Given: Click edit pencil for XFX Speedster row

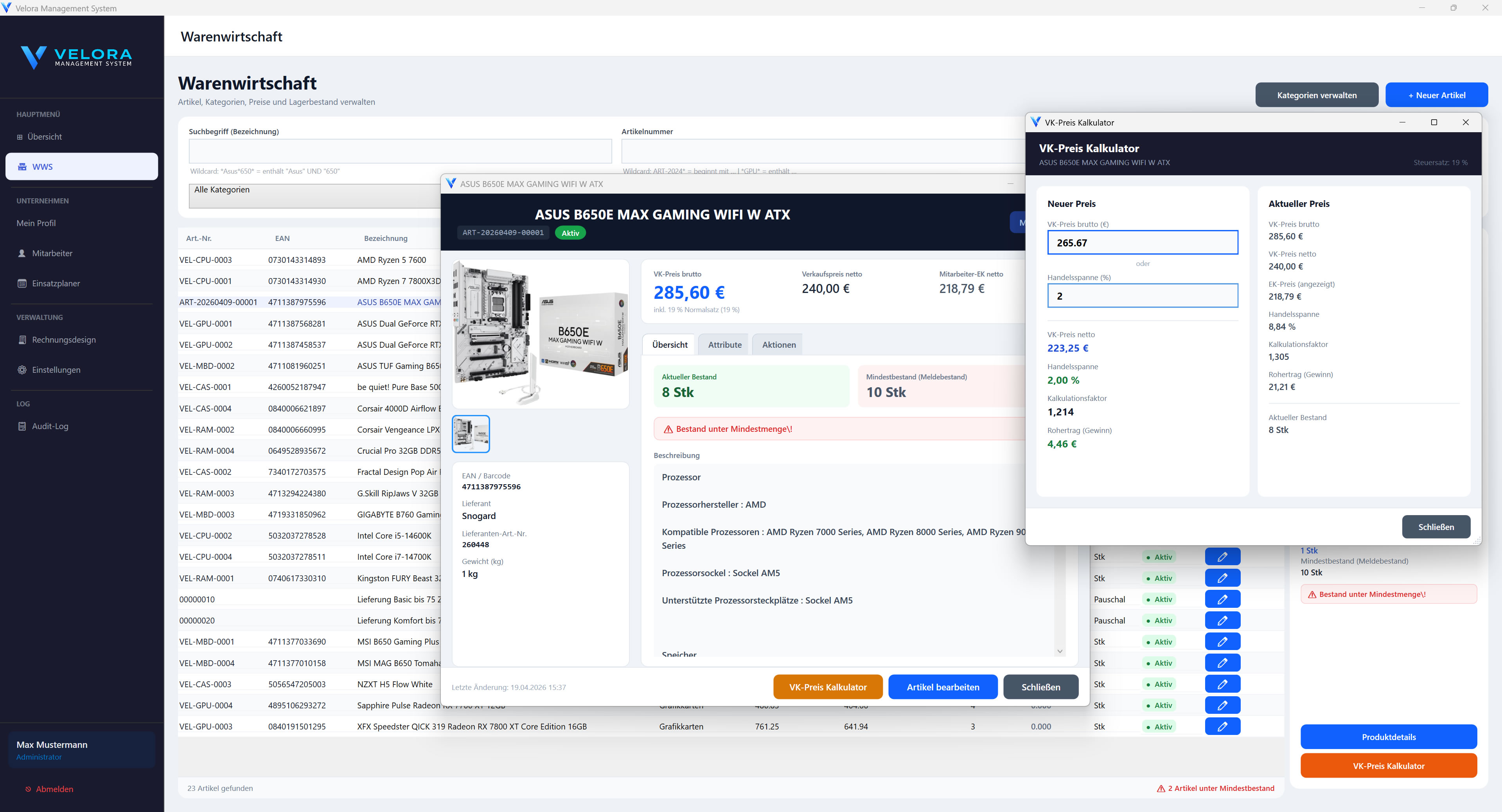Looking at the screenshot, I should pyautogui.click(x=1222, y=726).
